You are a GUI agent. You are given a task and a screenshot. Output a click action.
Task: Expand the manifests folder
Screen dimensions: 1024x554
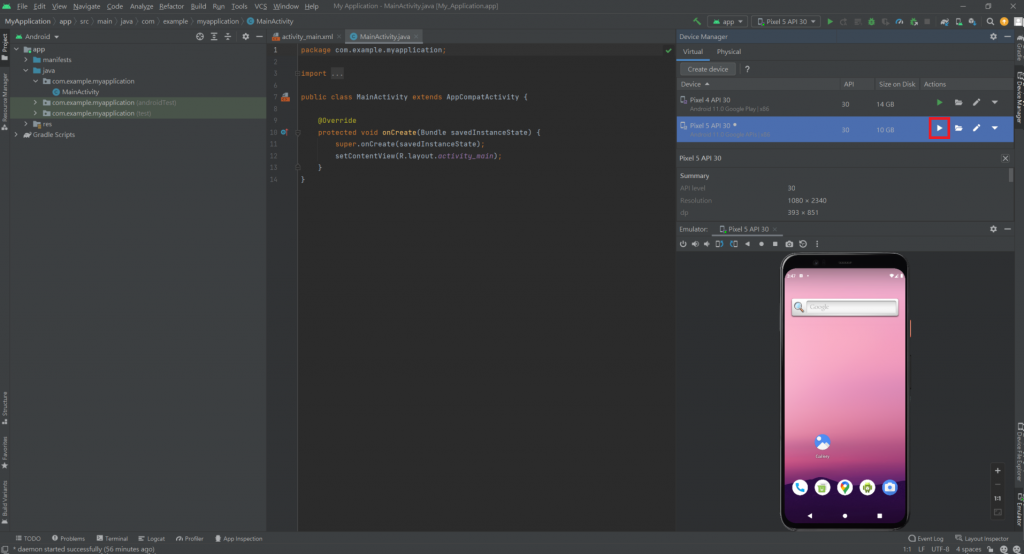click(x=26, y=59)
